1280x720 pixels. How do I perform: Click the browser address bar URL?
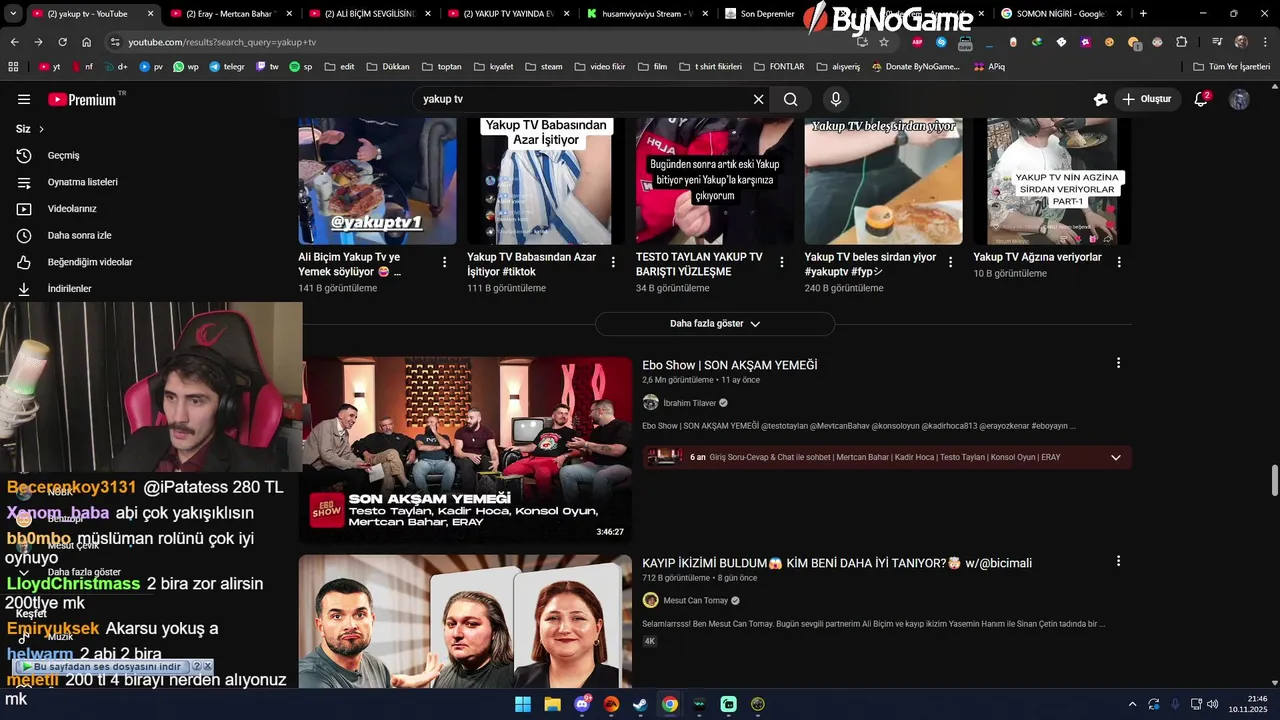222,42
